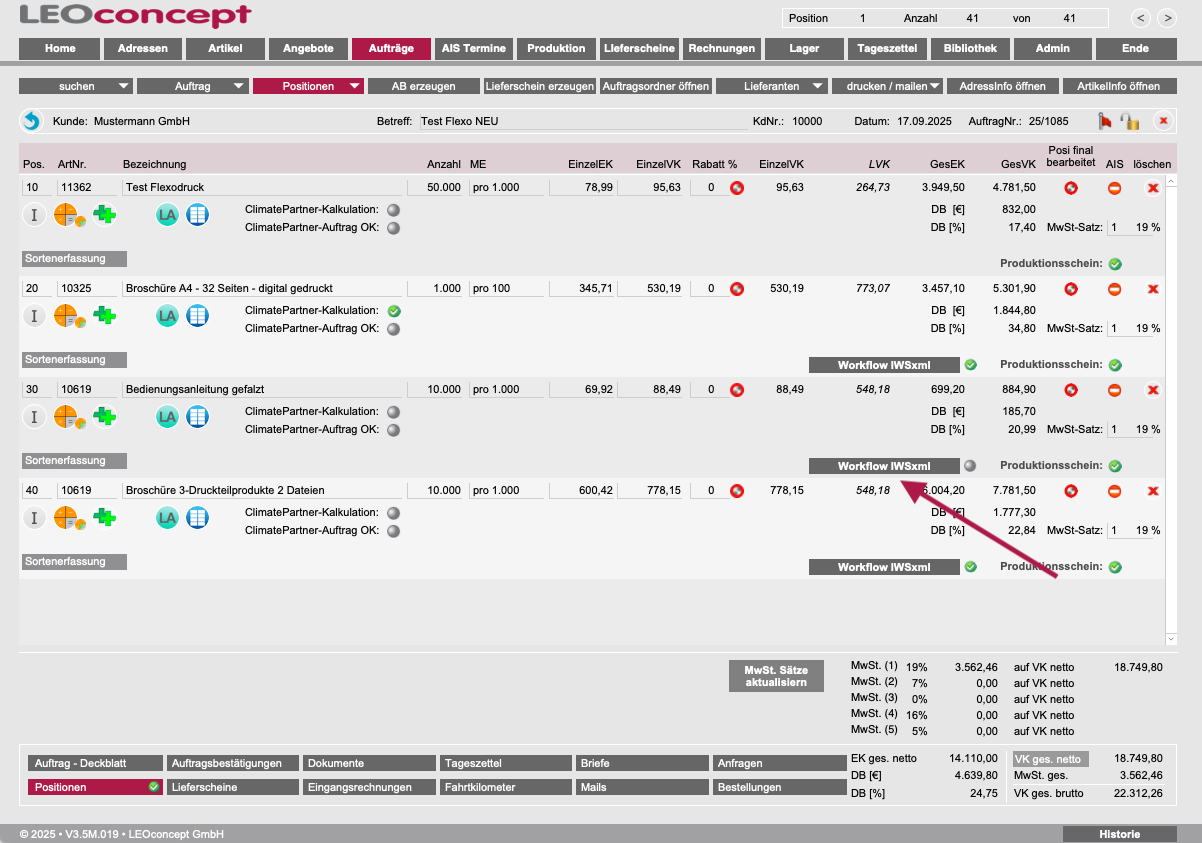The image size is (1202, 843).
Task: Toggle 'Posi final bearbeitet' for position 20
Action: point(1071,289)
